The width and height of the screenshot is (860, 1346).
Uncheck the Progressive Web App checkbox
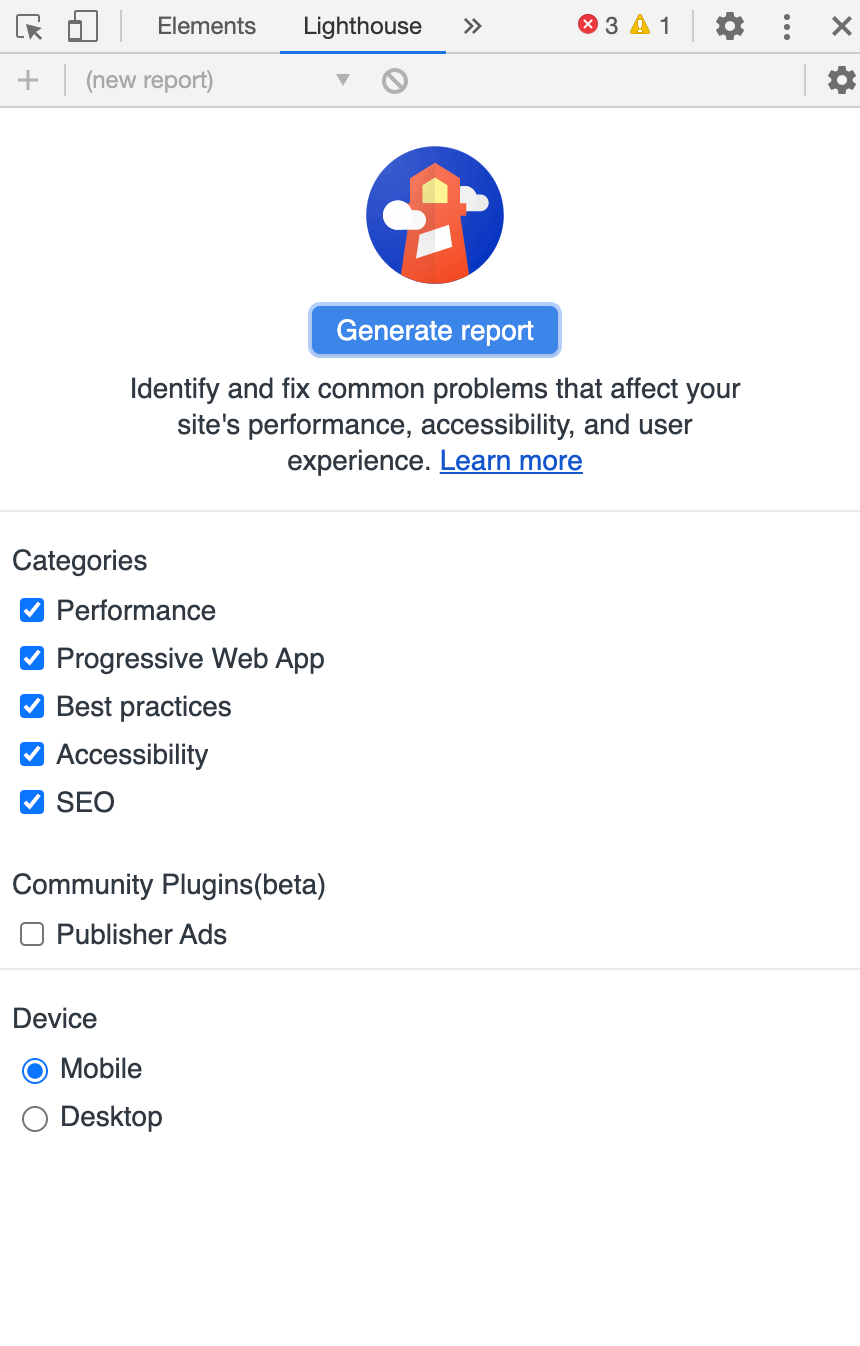(x=33, y=658)
